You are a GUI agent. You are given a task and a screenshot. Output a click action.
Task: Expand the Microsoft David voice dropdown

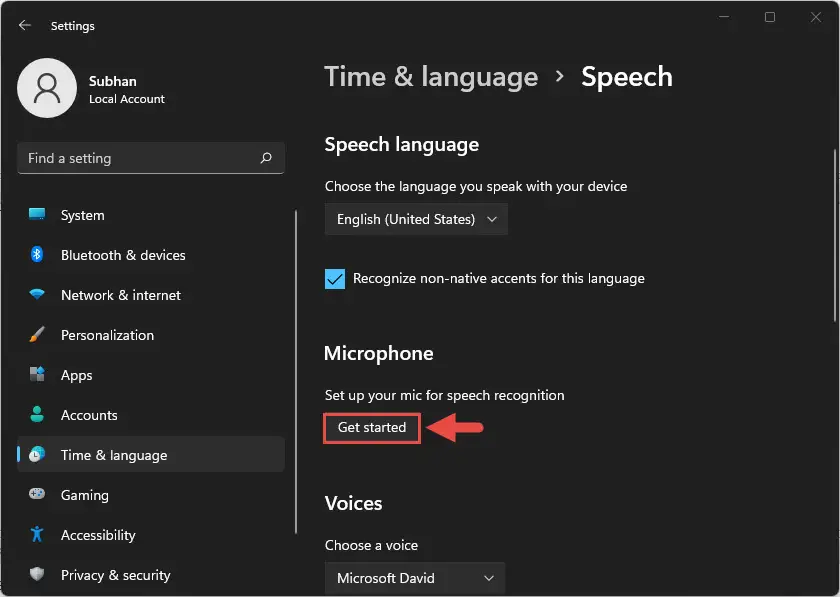click(415, 578)
